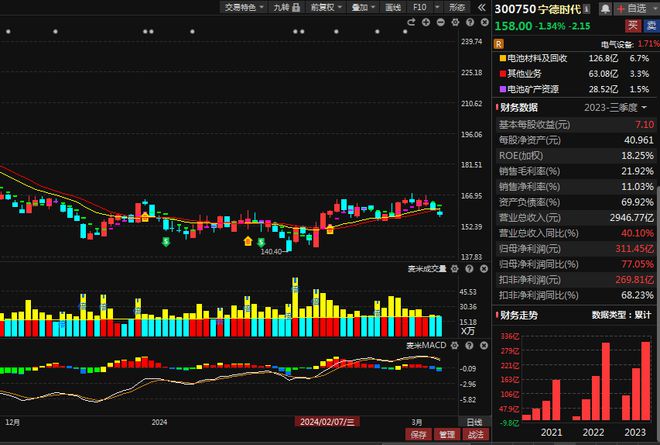
Task: Click the 财务走势 section heading
Action: click(519, 315)
